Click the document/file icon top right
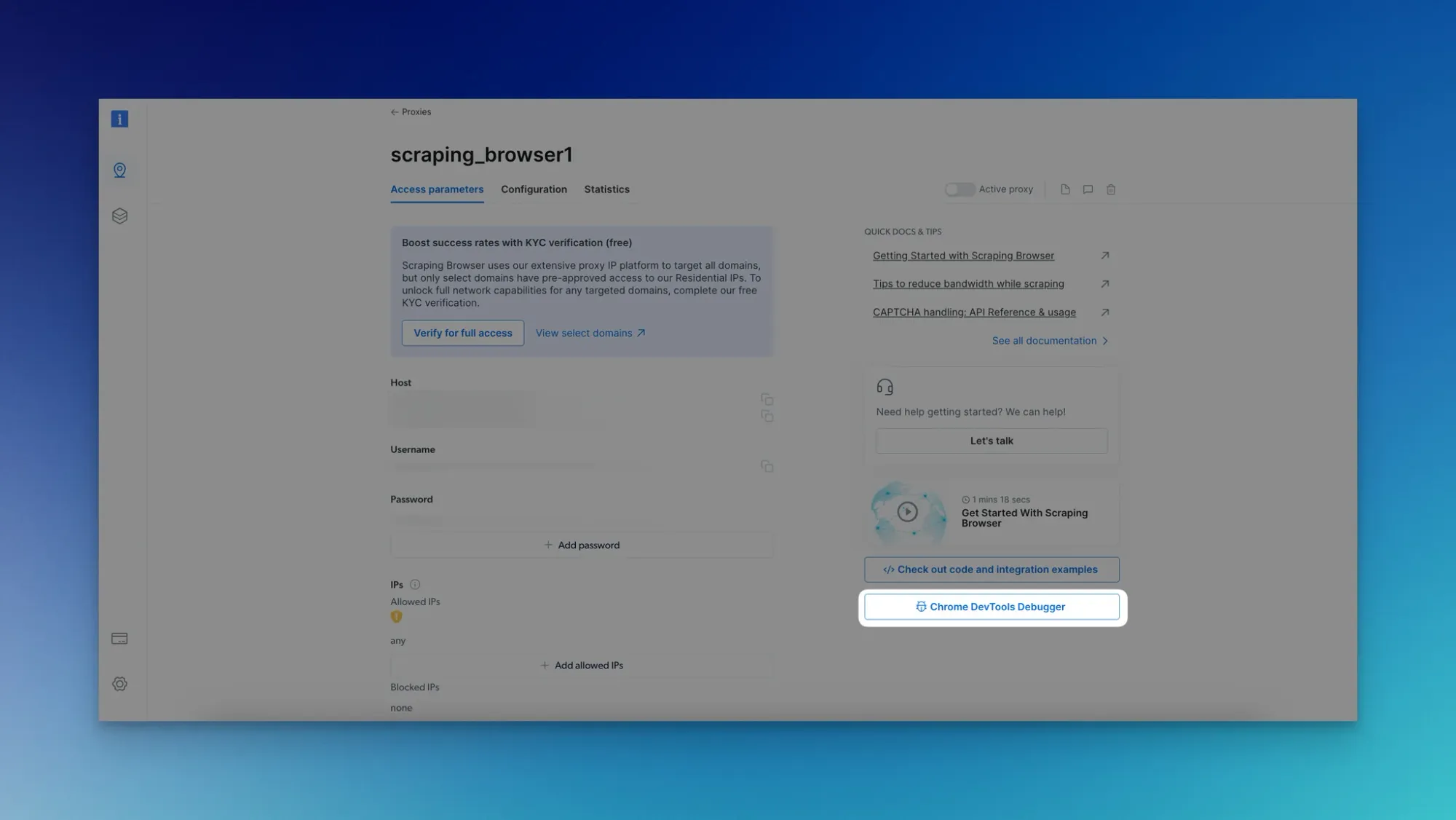 click(1065, 189)
